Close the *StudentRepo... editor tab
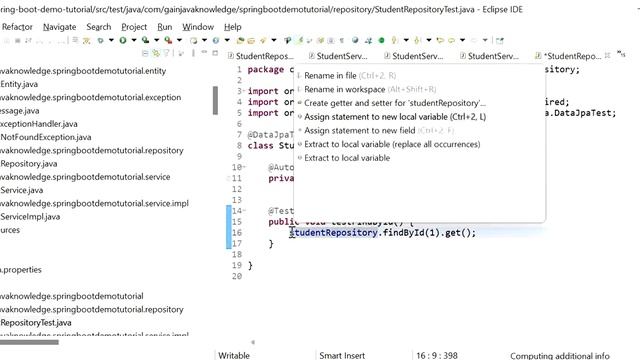Image resolution: width=640 pixels, height=360 pixels. pos(607,55)
